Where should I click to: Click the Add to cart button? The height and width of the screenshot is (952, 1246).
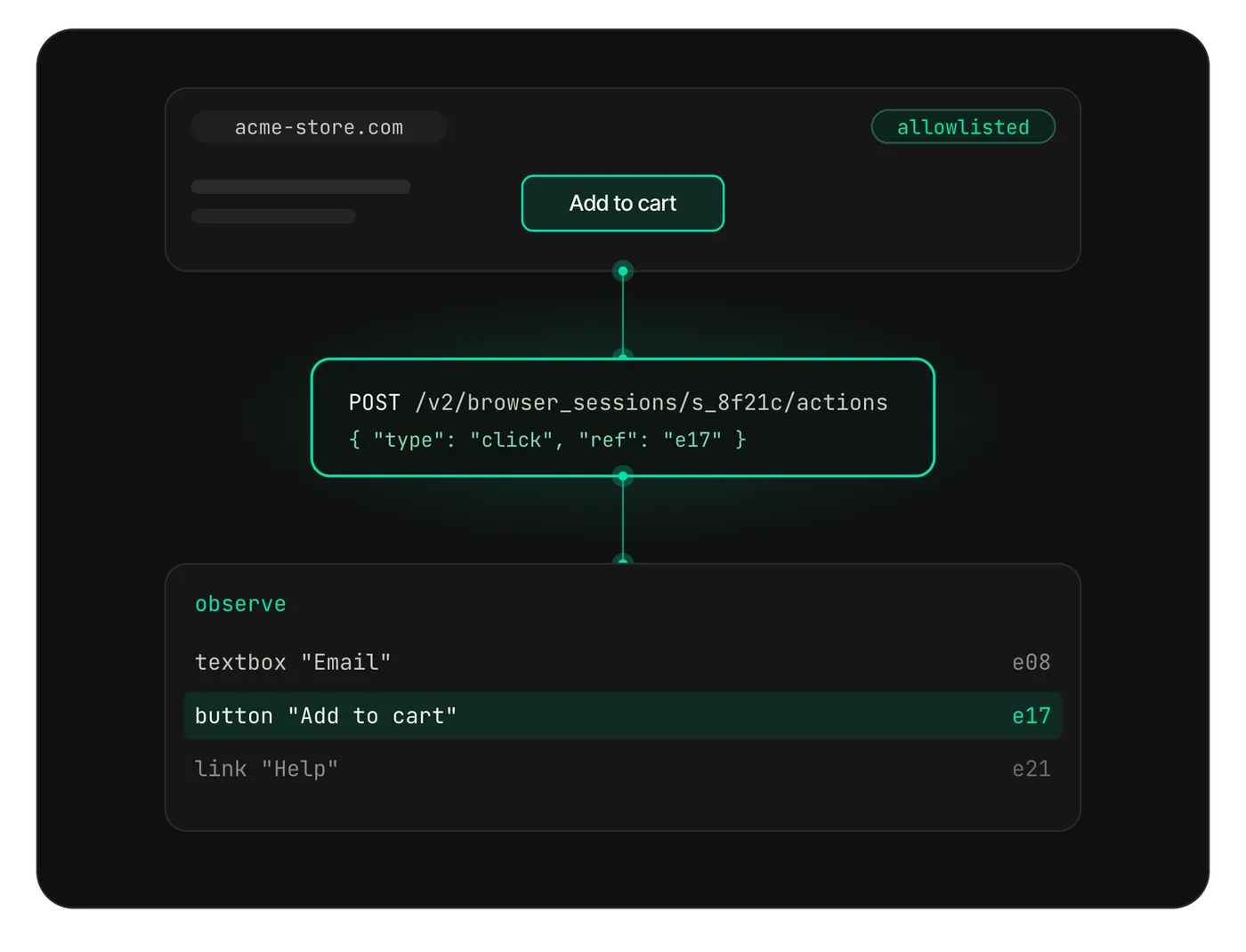[x=623, y=204]
